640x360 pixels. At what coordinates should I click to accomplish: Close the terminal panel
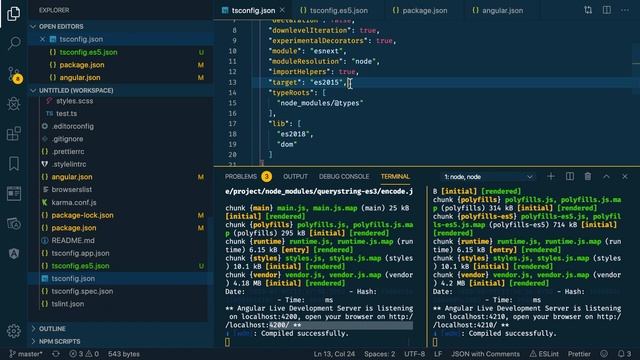(625, 176)
